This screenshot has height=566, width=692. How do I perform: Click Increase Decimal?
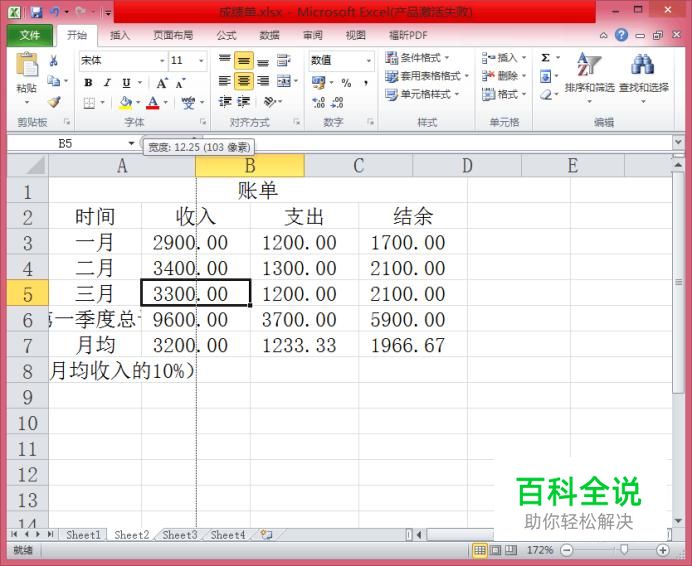click(318, 103)
